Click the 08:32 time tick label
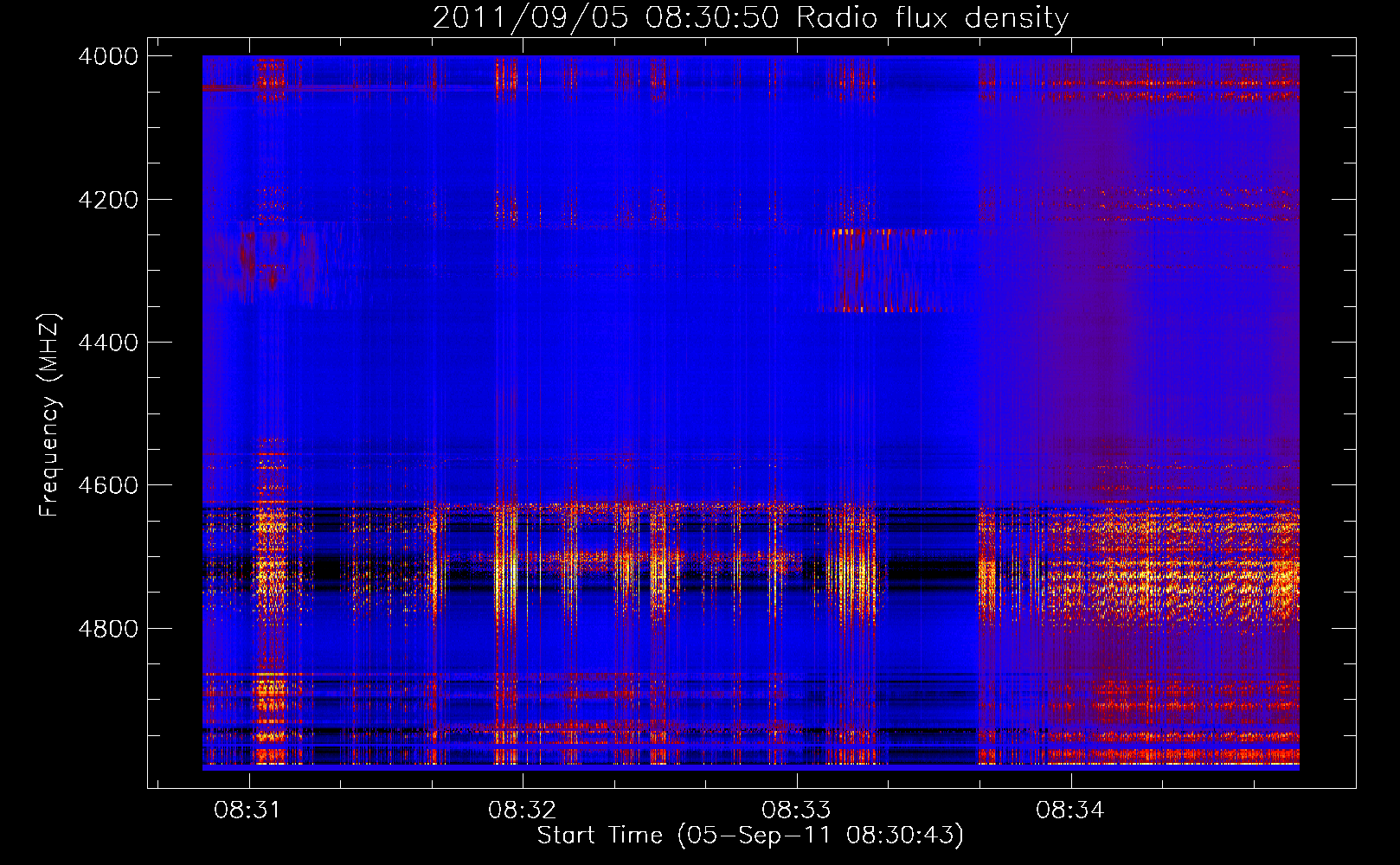 (x=522, y=810)
